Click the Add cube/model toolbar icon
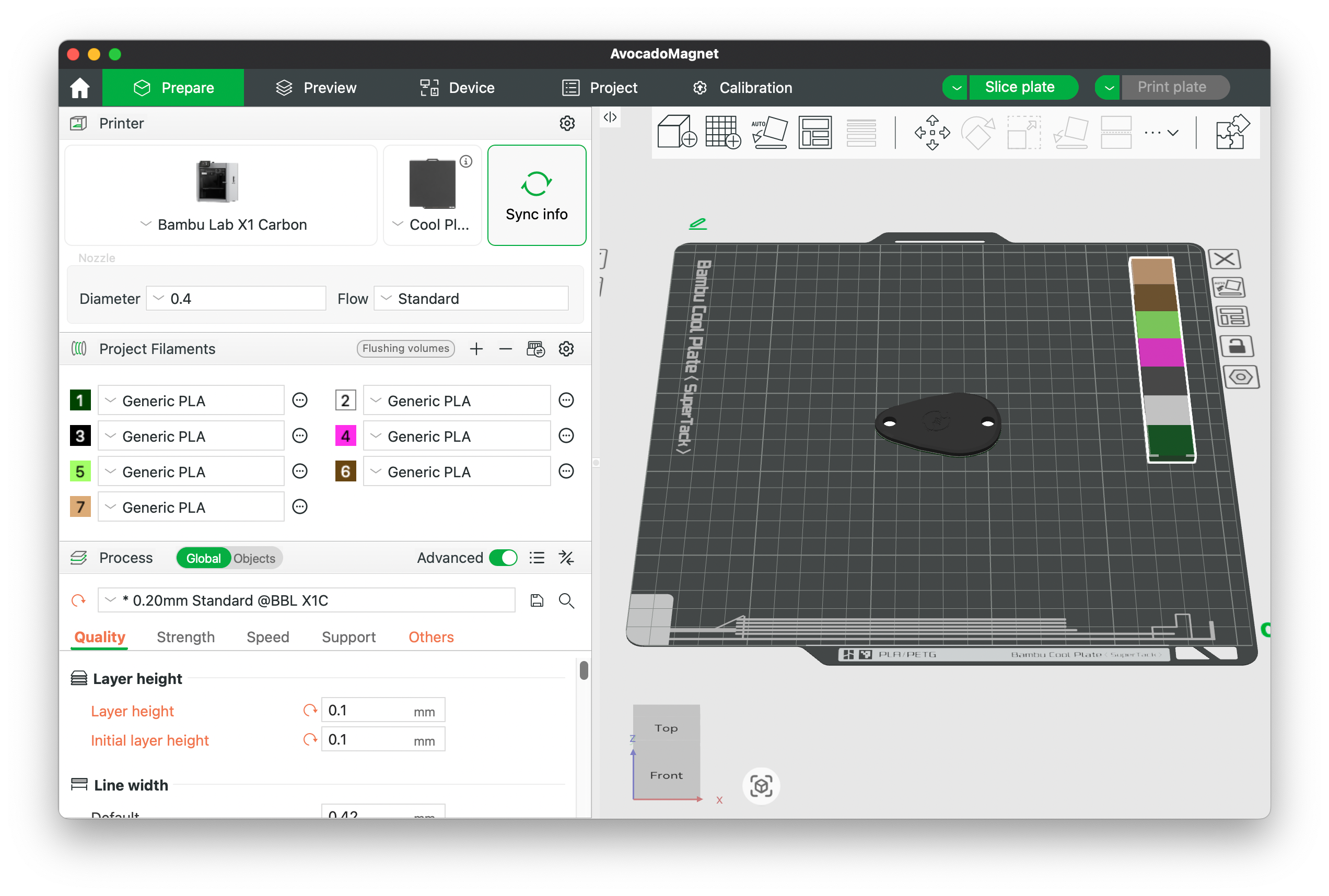The width and height of the screenshot is (1329, 896). [x=677, y=132]
